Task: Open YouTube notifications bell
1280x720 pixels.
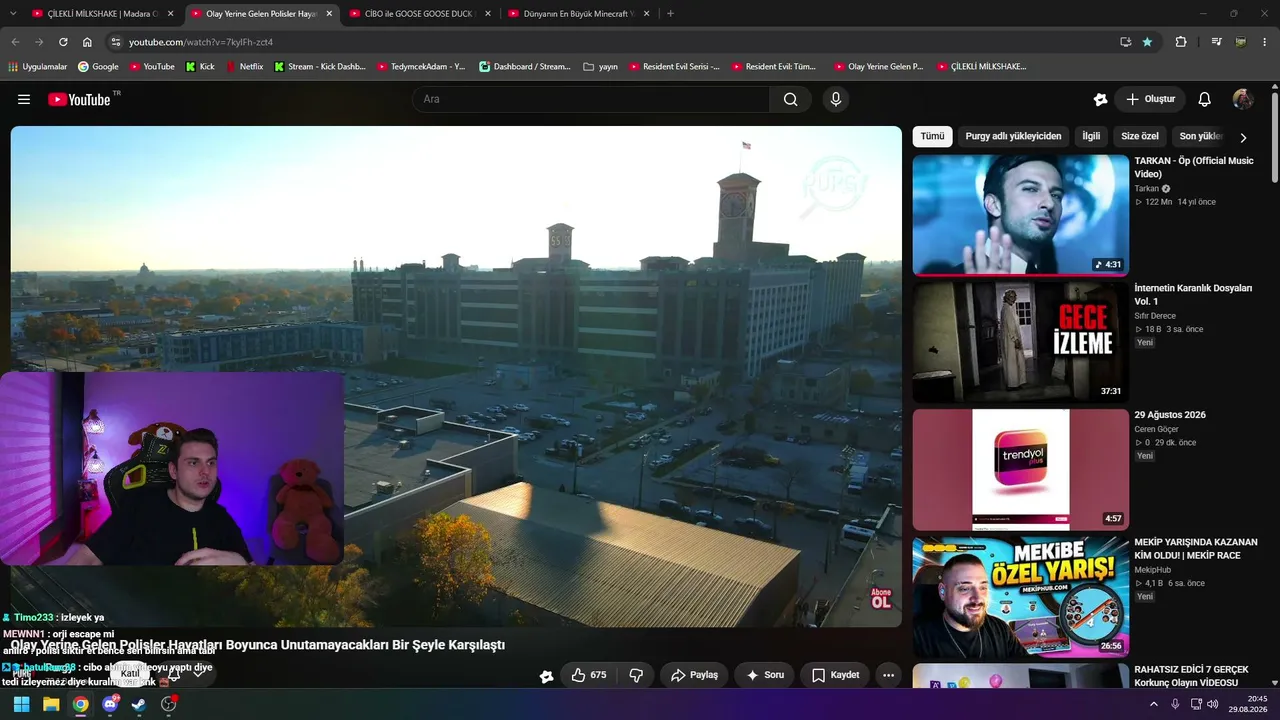Action: click(1205, 99)
